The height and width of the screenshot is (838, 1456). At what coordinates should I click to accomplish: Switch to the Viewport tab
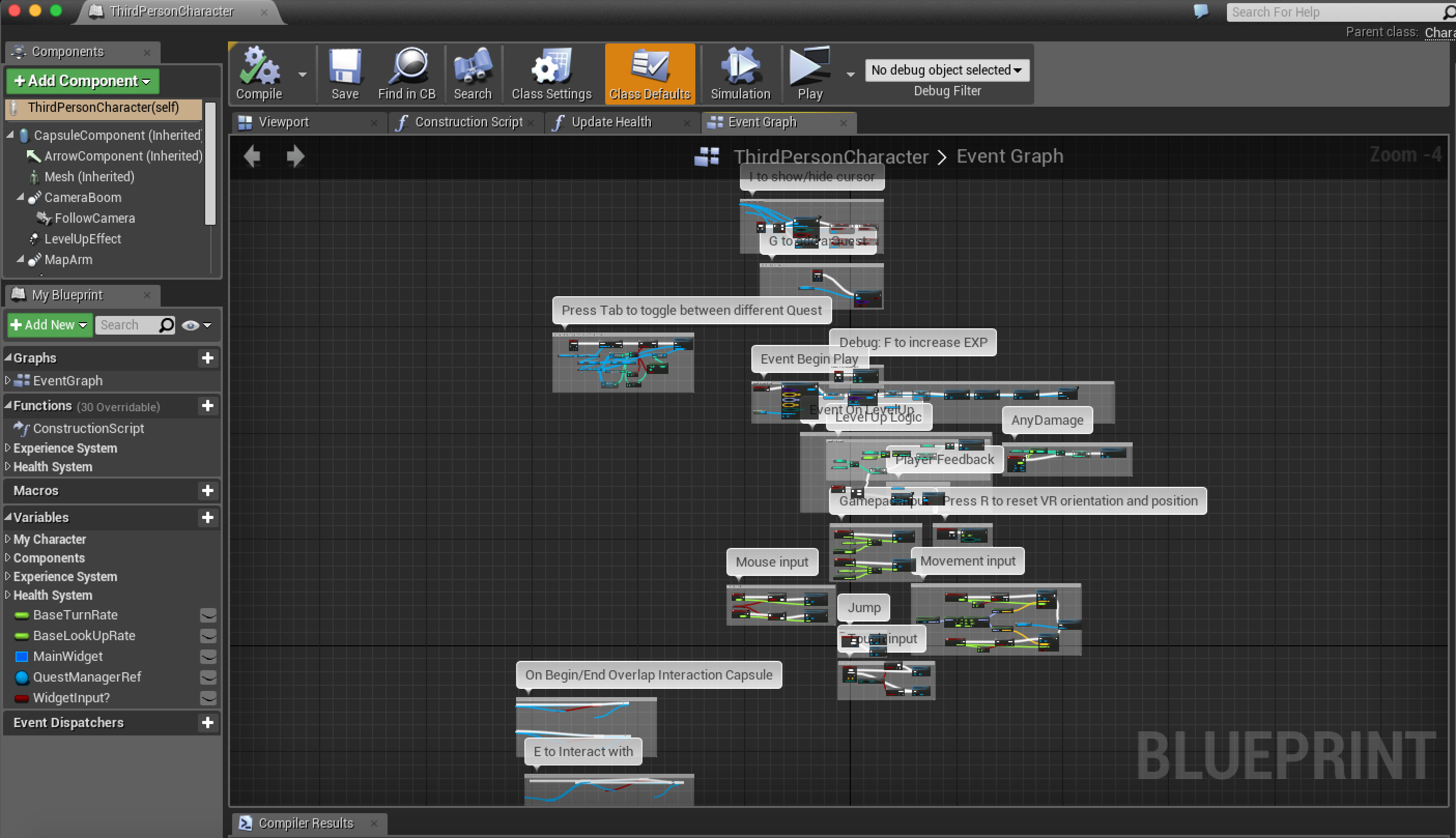[283, 122]
